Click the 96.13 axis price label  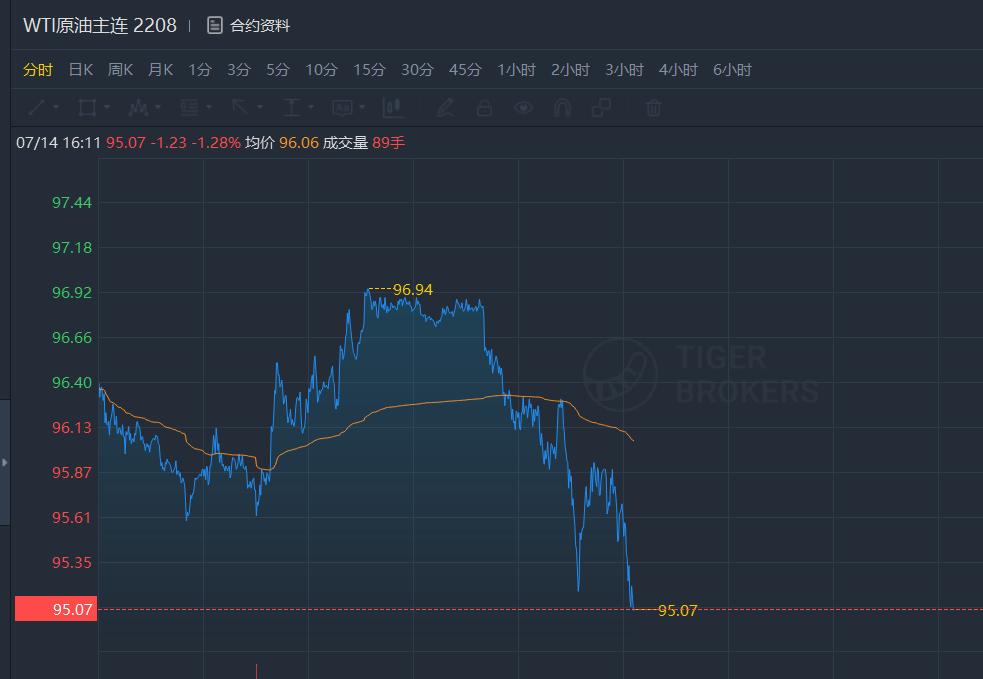coord(71,428)
